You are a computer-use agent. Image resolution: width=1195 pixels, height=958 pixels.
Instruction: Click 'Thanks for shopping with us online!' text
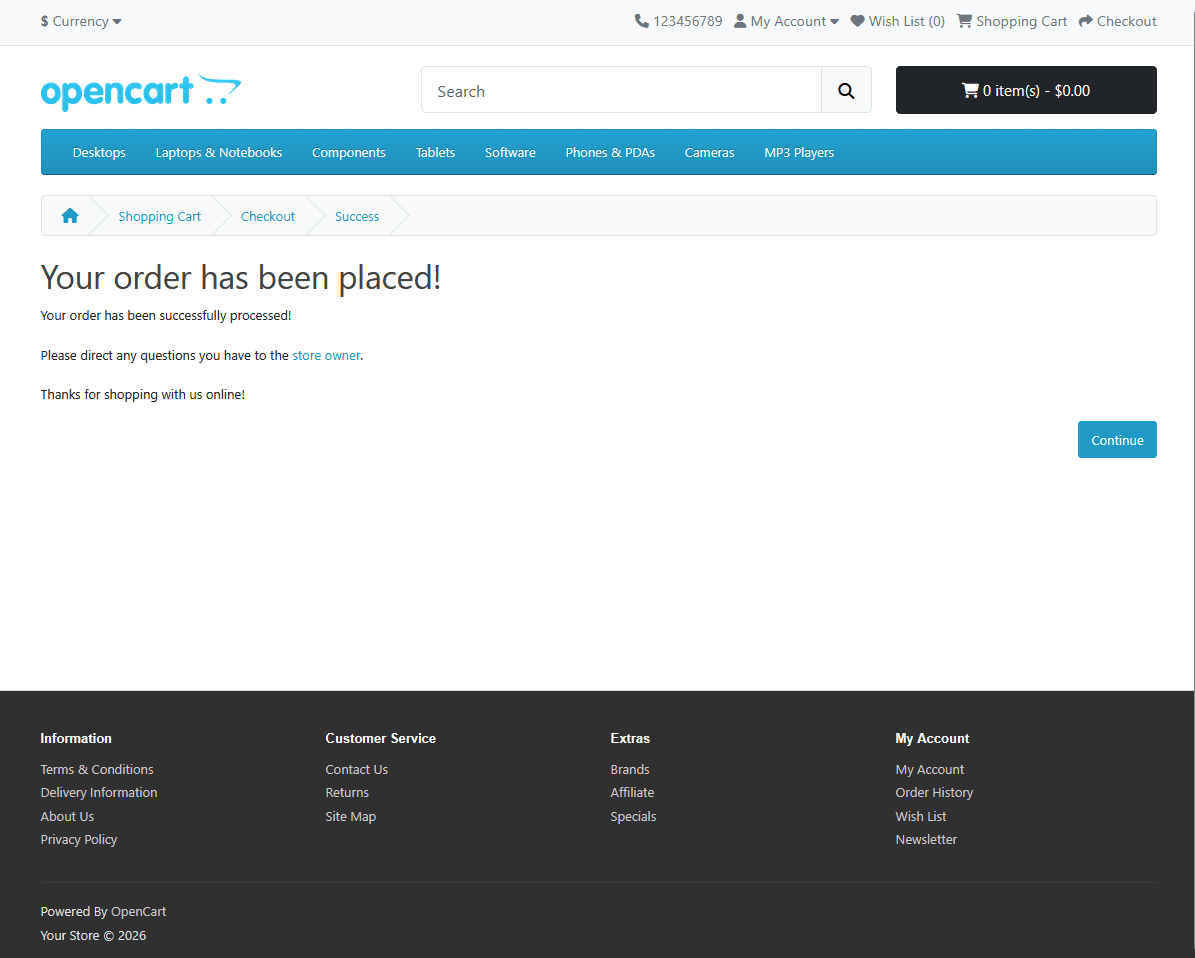pos(143,395)
